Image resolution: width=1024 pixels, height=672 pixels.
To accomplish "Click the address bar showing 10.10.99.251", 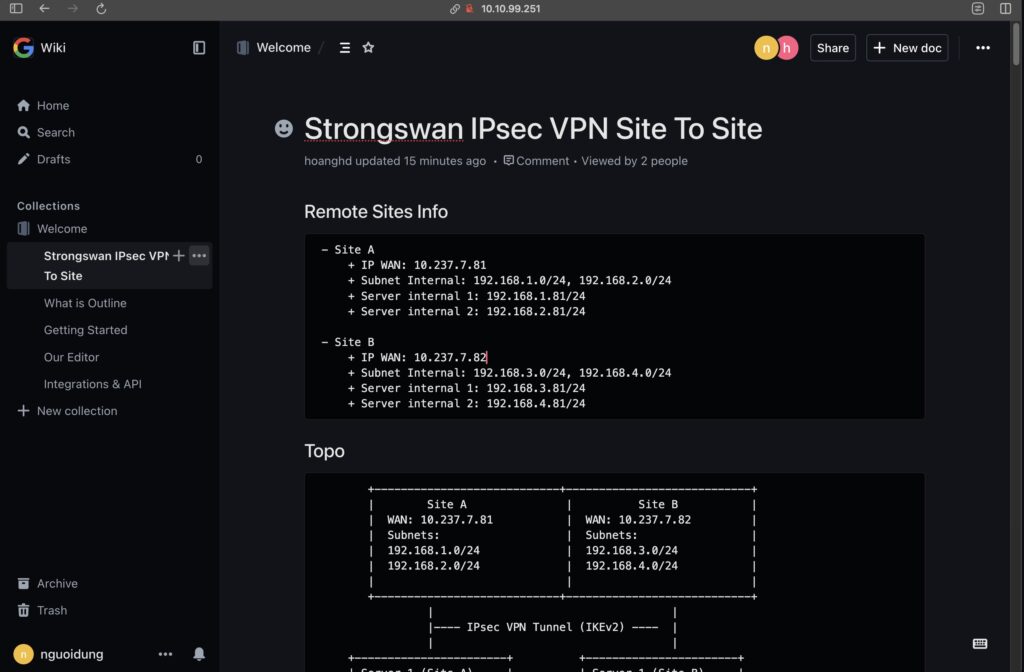I will 510,8.
